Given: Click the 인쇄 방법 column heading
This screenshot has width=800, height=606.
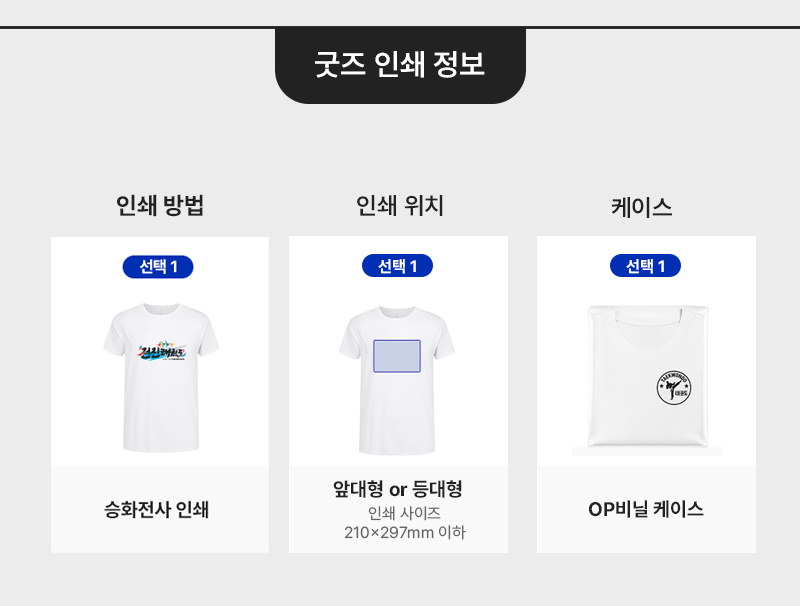Looking at the screenshot, I should [x=160, y=206].
